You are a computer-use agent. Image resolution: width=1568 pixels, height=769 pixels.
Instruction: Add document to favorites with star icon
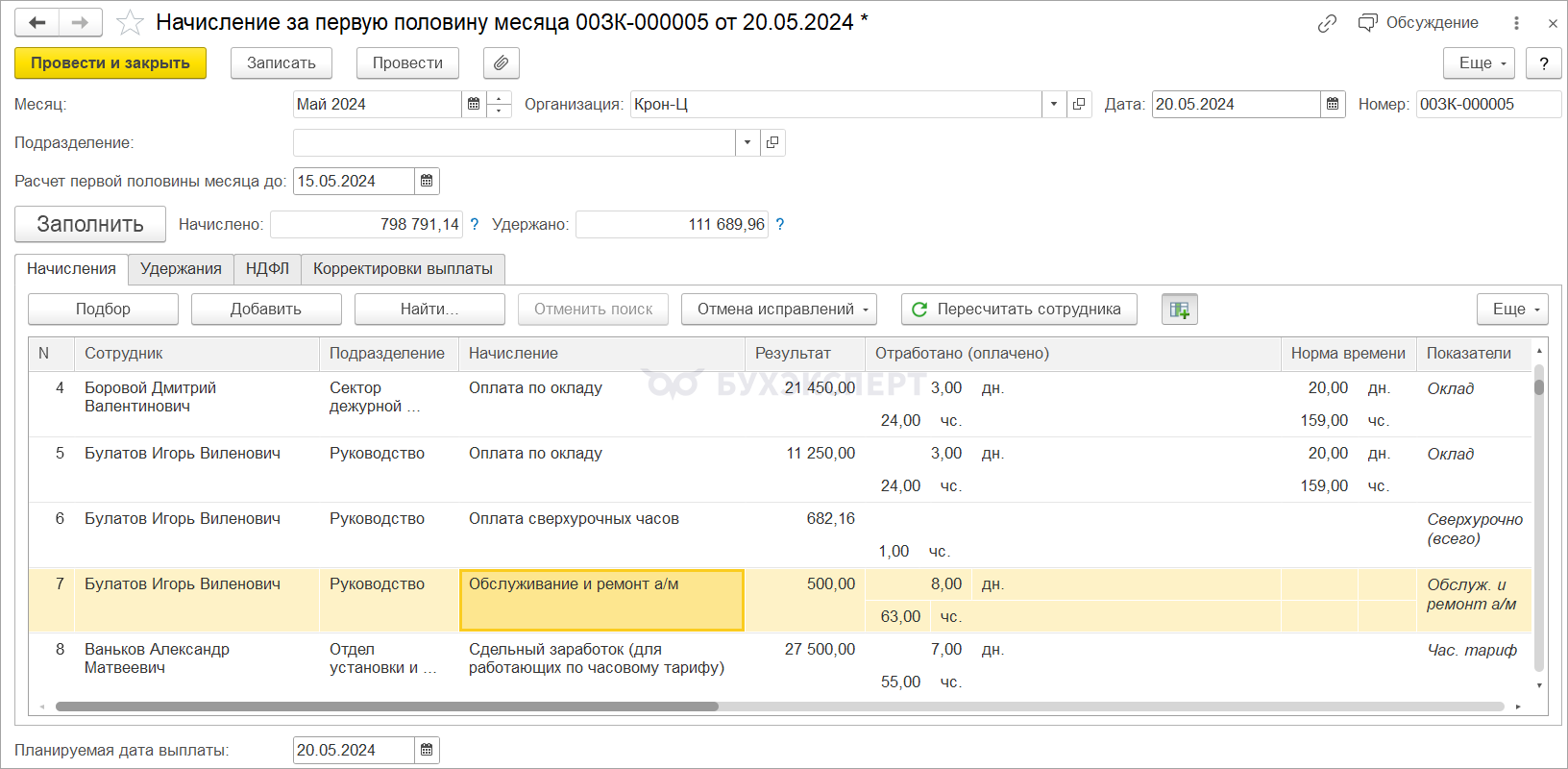coord(130,23)
